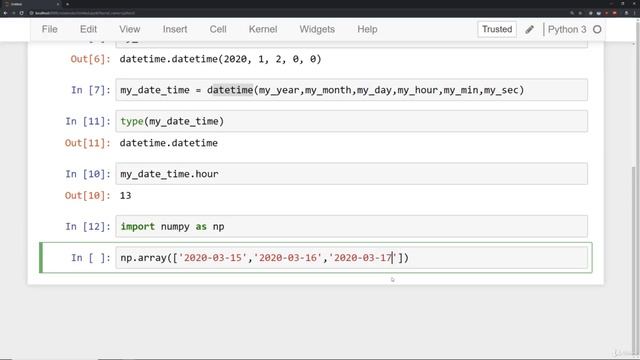The image size is (640, 360).
Task: Click the '2020-03-15' string in the array
Action: pyautogui.click(x=213, y=258)
